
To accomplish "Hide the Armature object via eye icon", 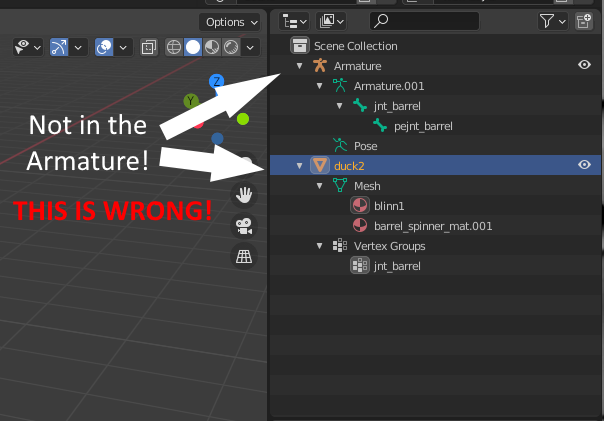I will 584,65.
